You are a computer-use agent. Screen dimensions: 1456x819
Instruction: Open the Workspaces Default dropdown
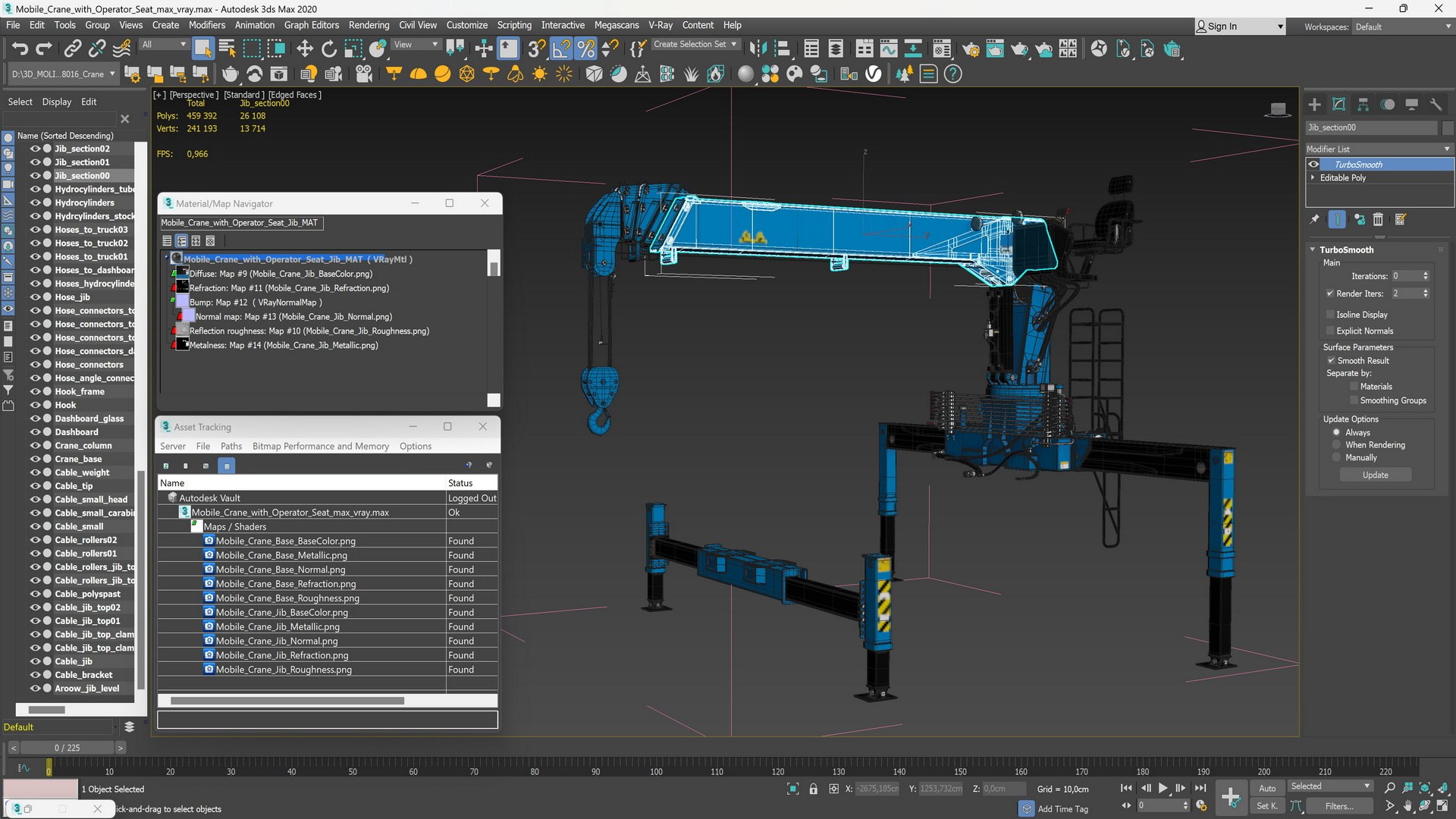pyautogui.click(x=1402, y=27)
